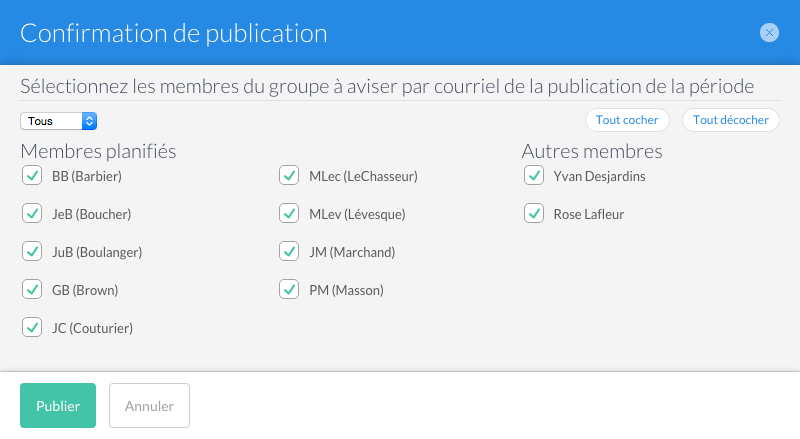800x439 pixels.
Task: Uncheck Yvan Desjardins checkbox
Action: pyautogui.click(x=534, y=176)
